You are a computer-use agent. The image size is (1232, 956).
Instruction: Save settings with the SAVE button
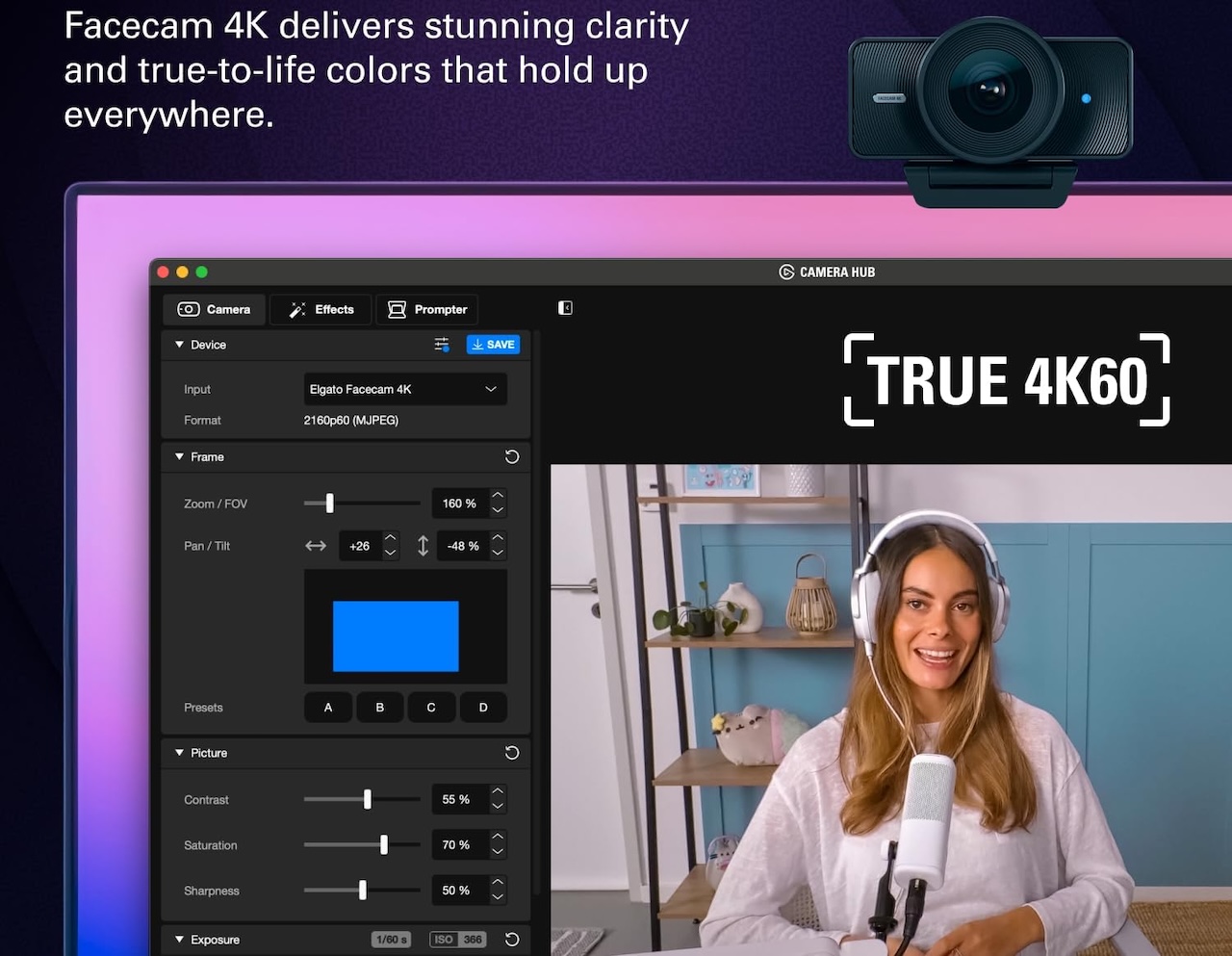pos(493,345)
